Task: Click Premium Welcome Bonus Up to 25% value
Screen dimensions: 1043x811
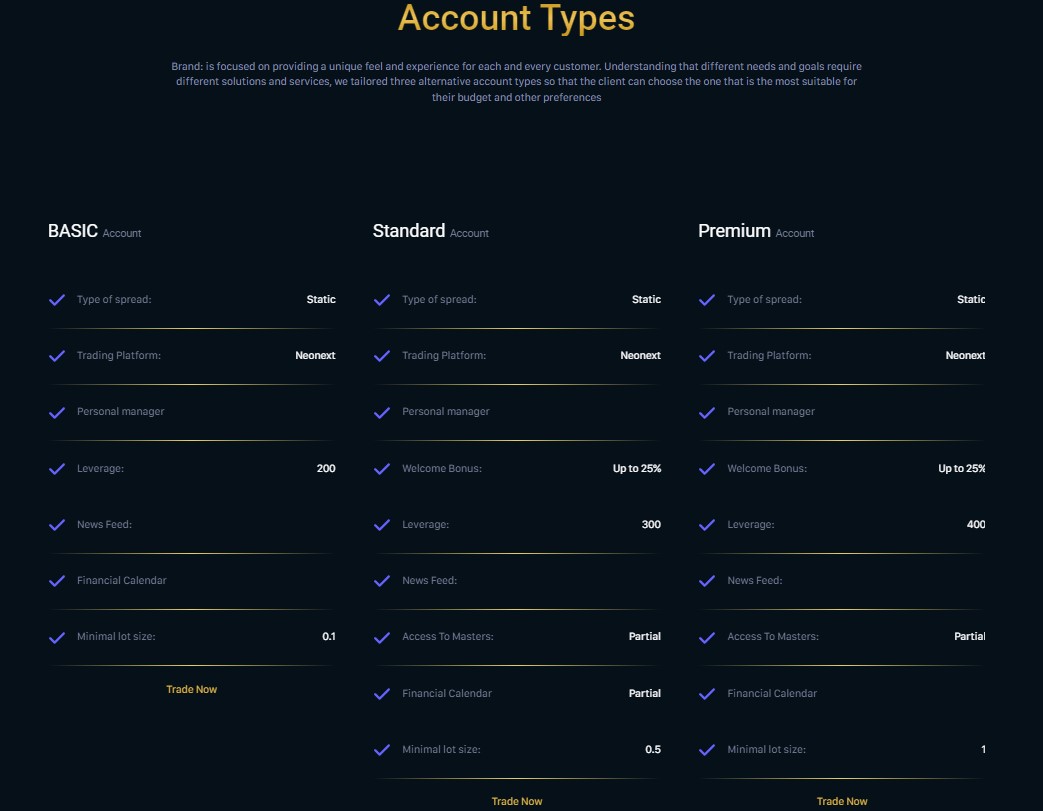Action: 962,468
